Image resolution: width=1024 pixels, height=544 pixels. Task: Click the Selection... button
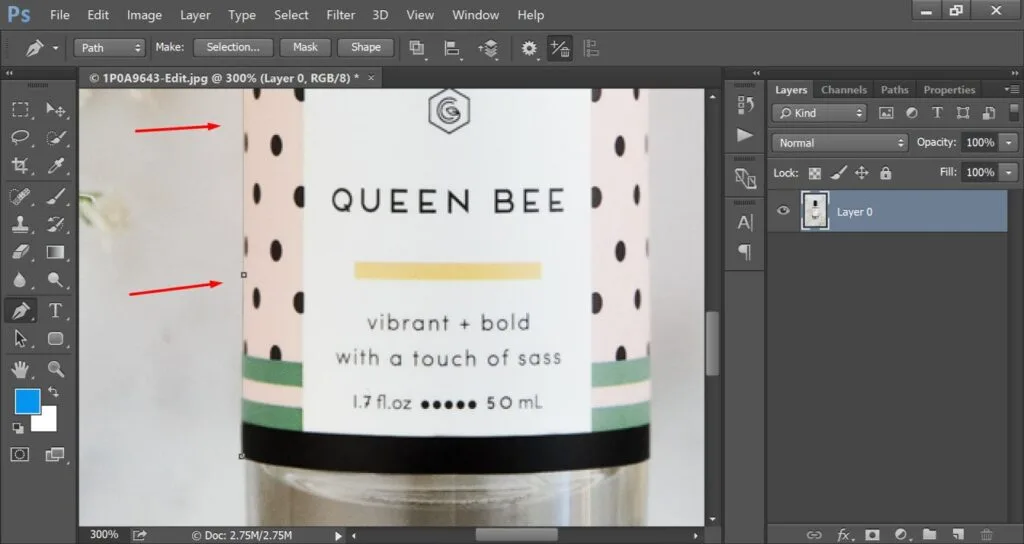(233, 47)
